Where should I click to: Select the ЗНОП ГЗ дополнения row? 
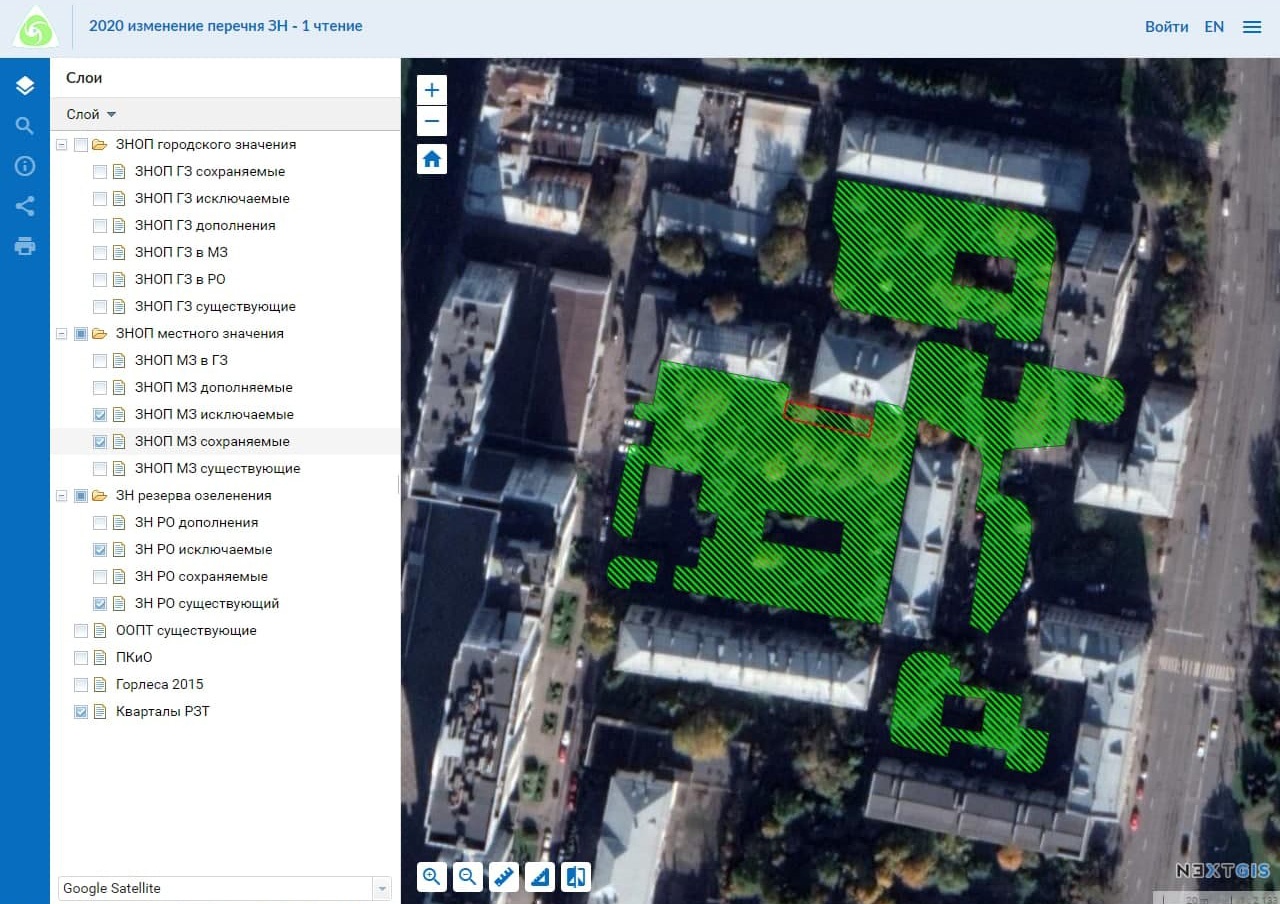225,226
